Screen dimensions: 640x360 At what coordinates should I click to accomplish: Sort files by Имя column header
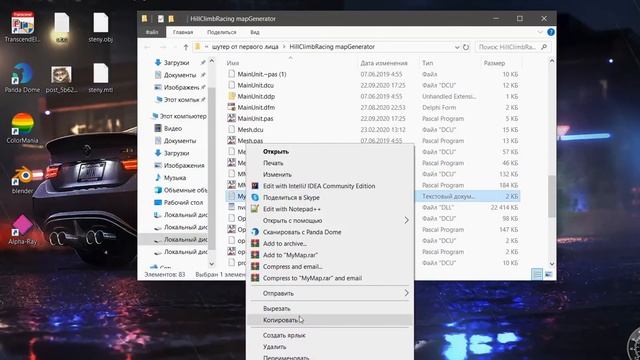coord(233,63)
